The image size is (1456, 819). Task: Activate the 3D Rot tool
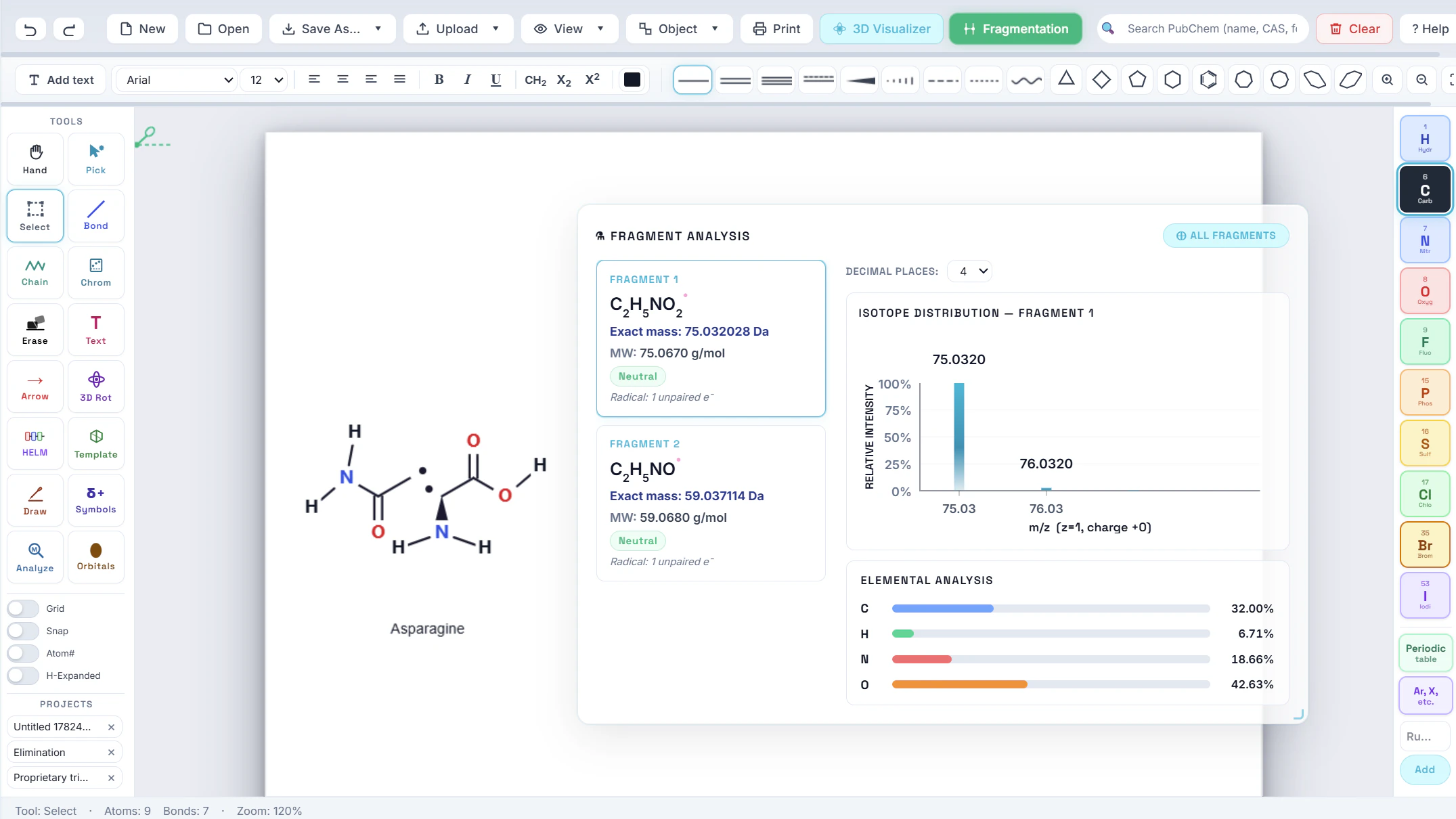[96, 386]
